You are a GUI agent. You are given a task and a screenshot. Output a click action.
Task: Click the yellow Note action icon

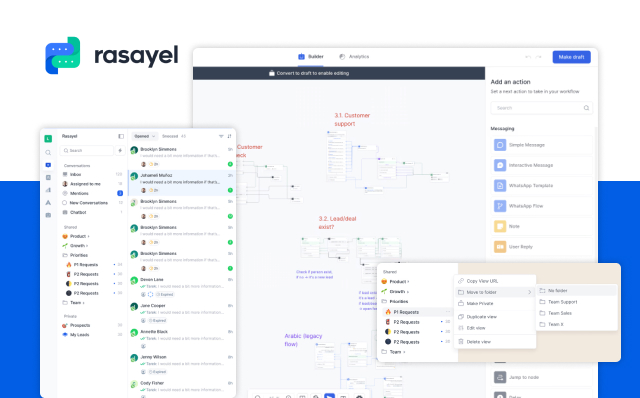pyautogui.click(x=500, y=226)
